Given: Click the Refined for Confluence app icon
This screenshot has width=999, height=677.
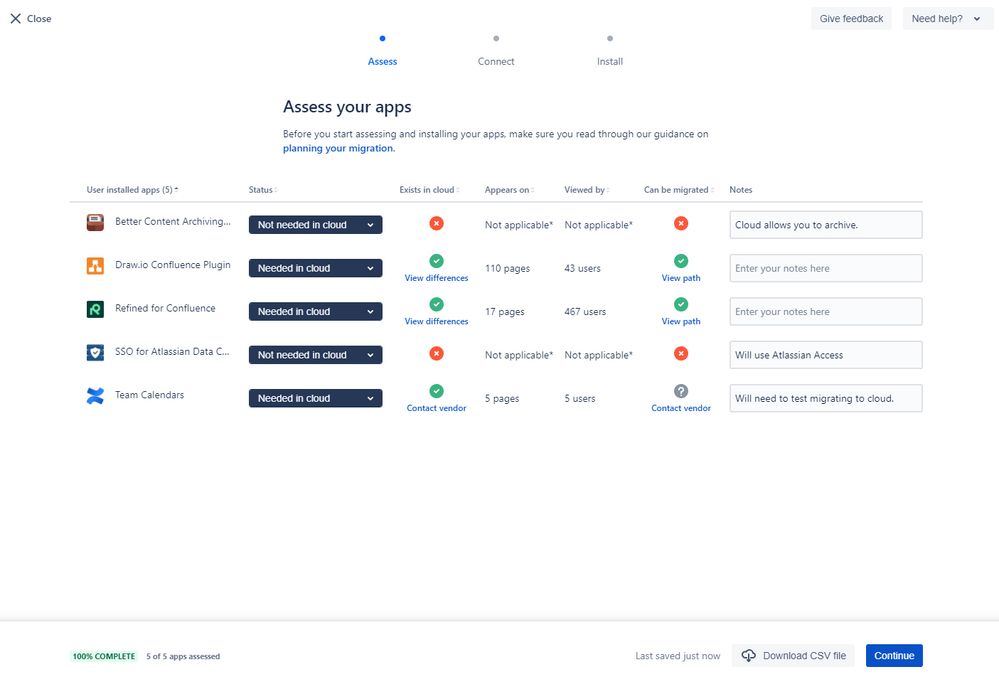Looking at the screenshot, I should pyautogui.click(x=95, y=309).
